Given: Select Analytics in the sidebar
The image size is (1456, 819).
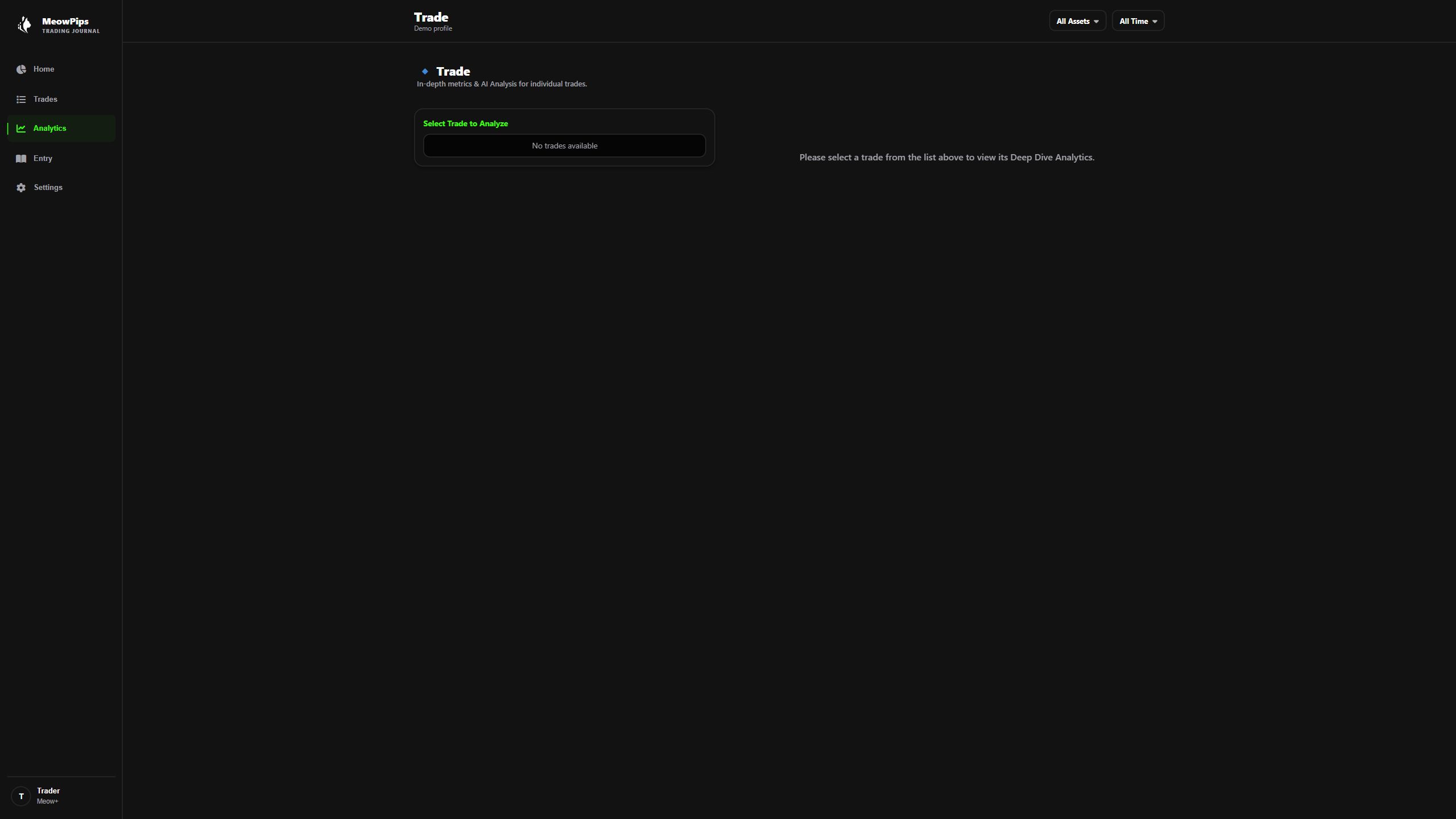Looking at the screenshot, I should [61, 129].
